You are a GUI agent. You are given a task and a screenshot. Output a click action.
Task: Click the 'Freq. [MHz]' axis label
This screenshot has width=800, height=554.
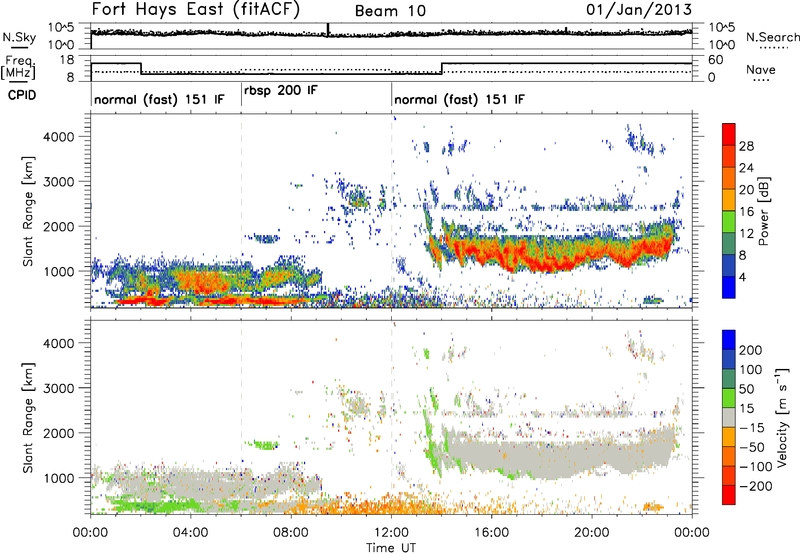click(x=19, y=67)
